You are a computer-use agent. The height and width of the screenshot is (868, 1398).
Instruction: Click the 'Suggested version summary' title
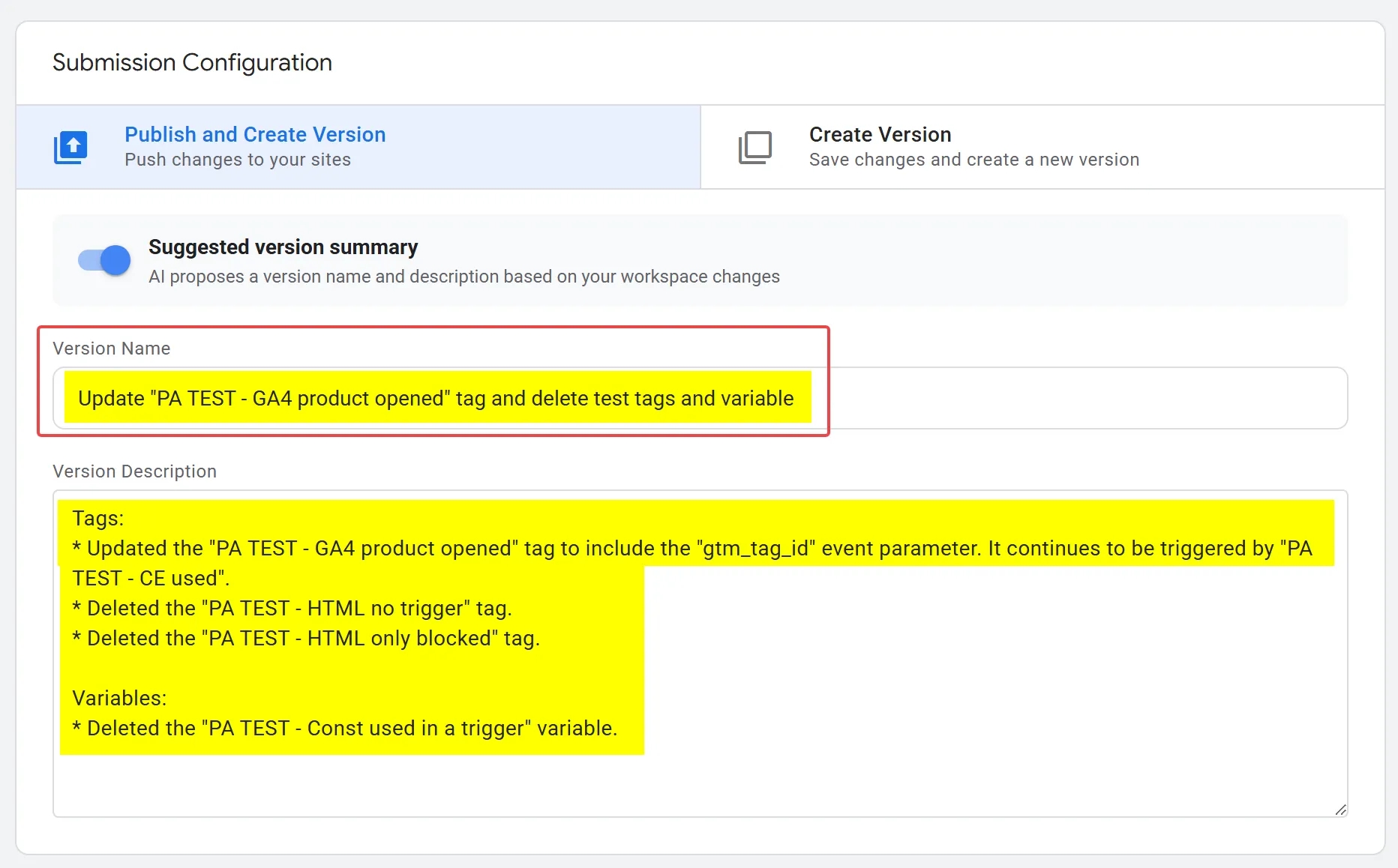coord(283,247)
